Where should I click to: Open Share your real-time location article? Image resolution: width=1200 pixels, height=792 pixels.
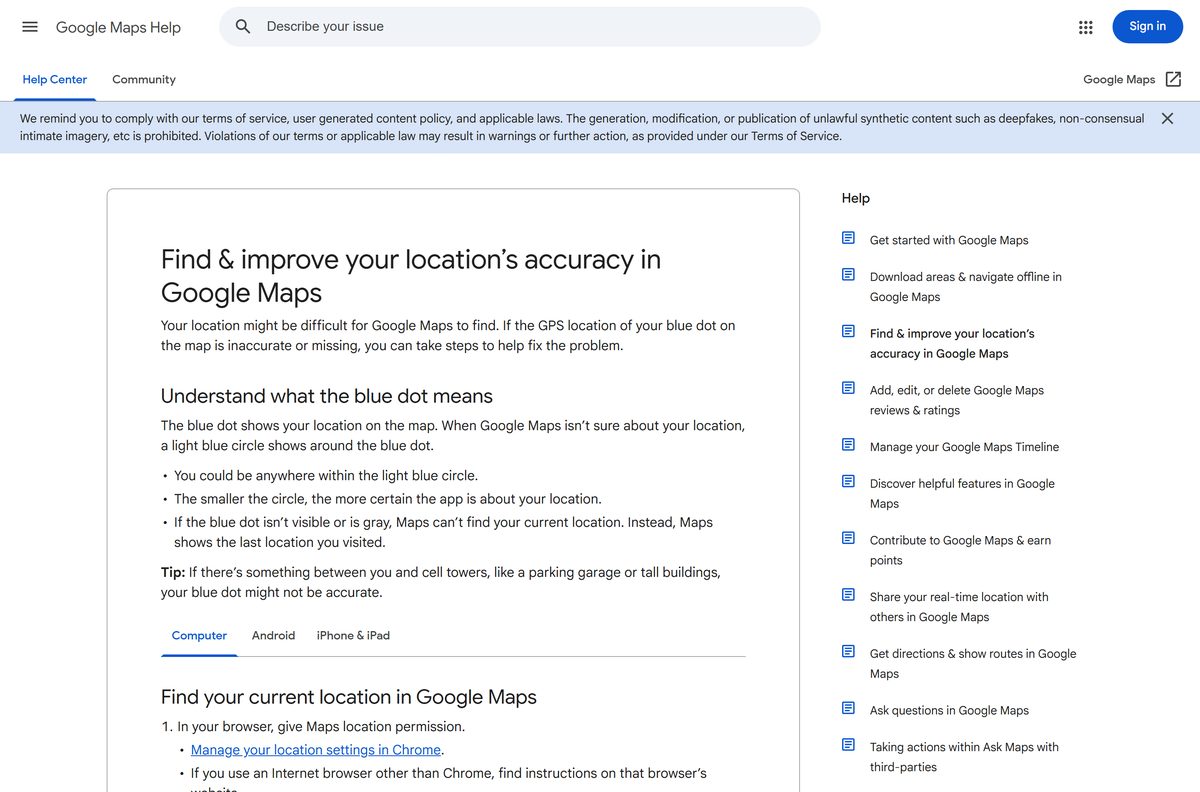tap(959, 607)
